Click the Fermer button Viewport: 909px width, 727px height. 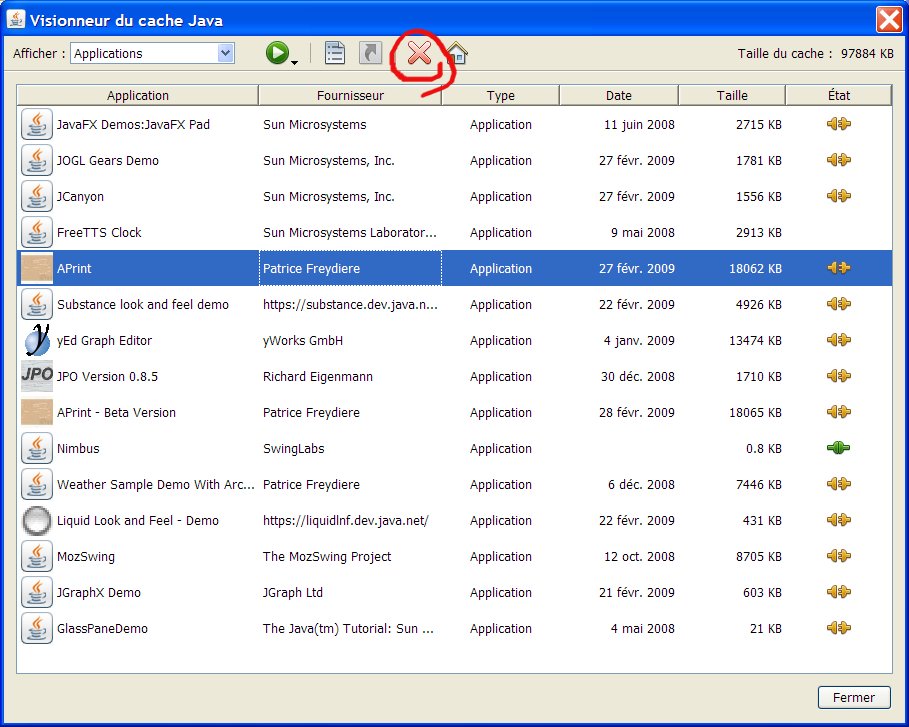point(854,697)
